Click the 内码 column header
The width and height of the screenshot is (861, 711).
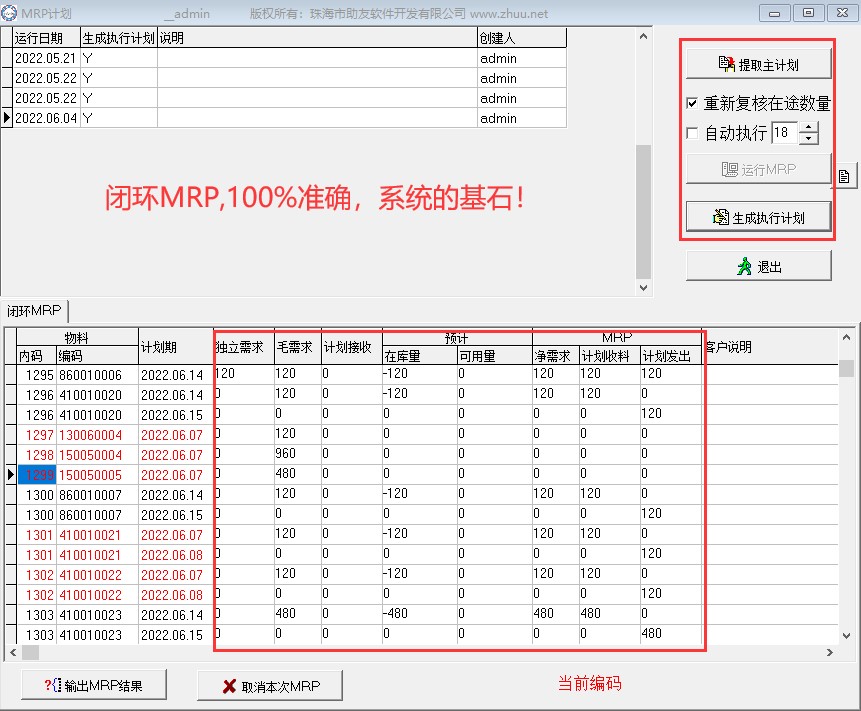[x=36, y=356]
